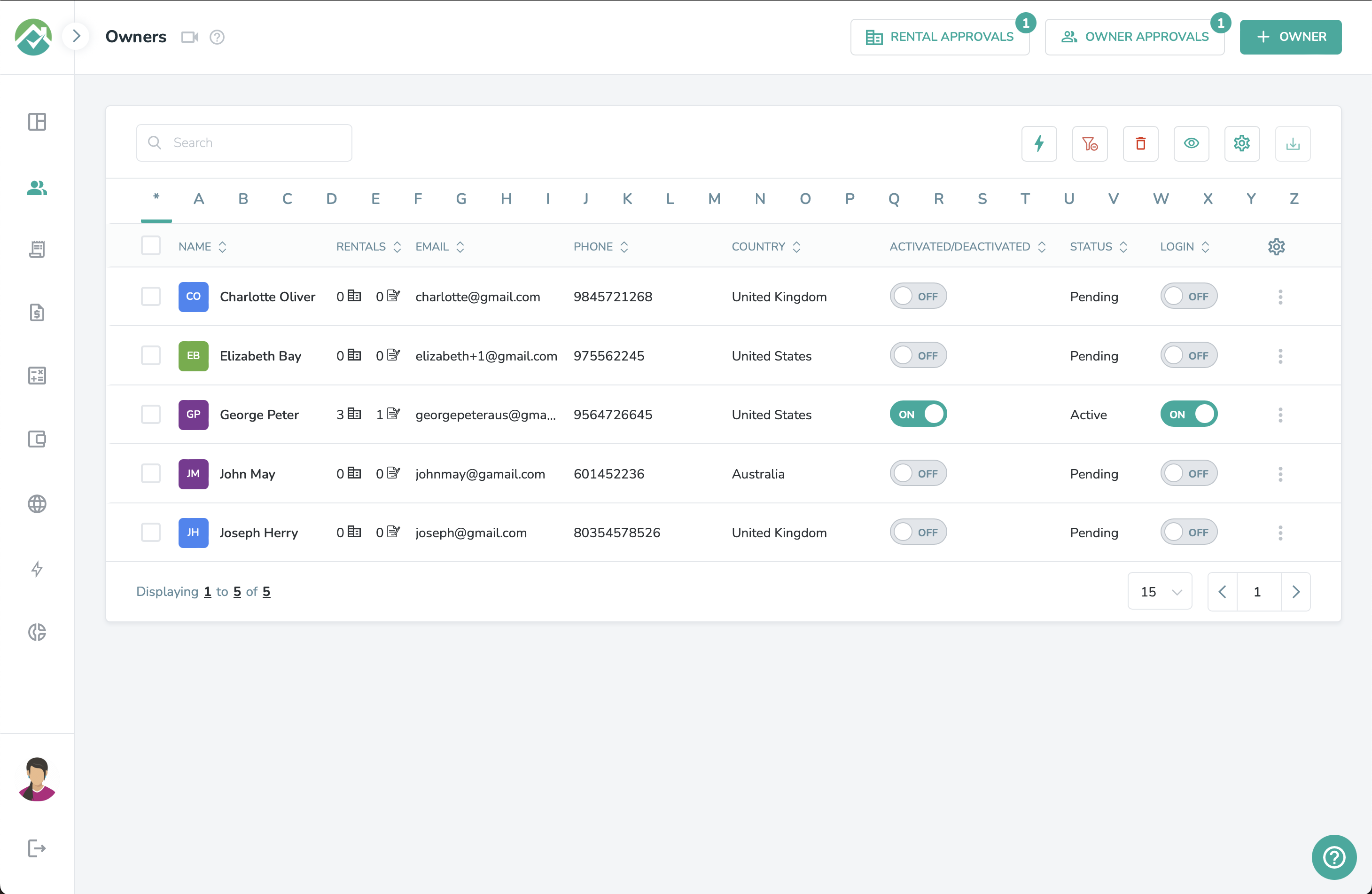
Task: Turn off George Peter's activated toggle
Action: (918, 414)
